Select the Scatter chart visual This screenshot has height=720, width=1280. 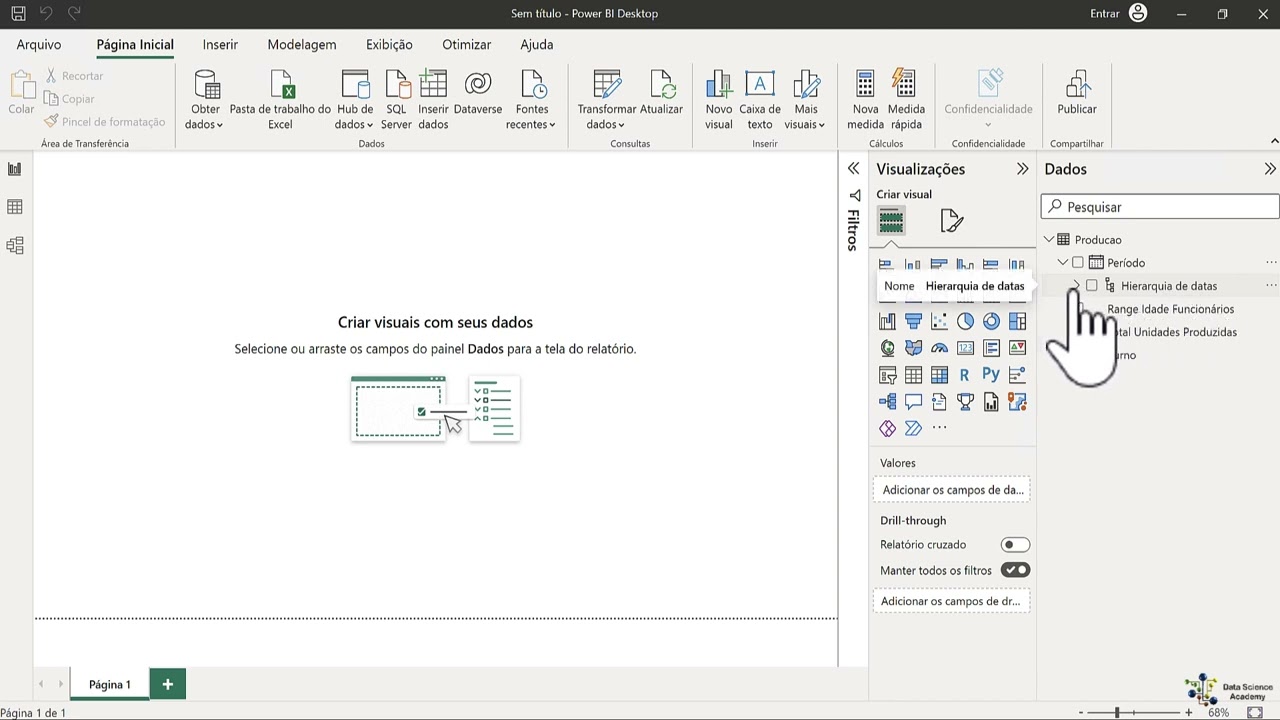[939, 321]
